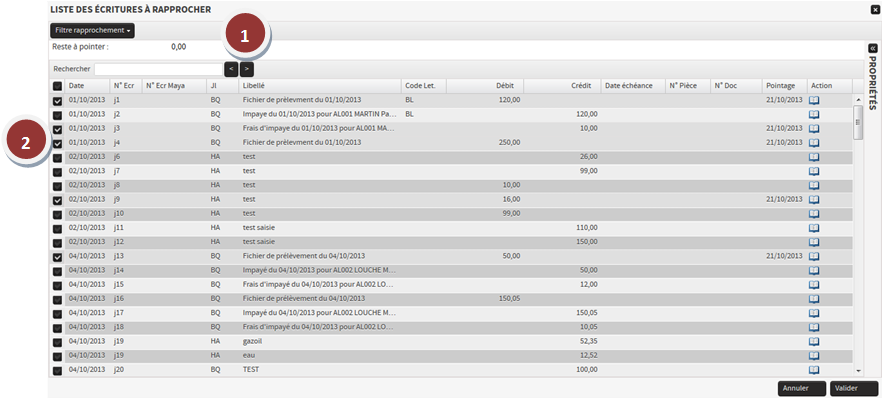
Task: Open the action book icon for entry j14
Action: coord(813,270)
